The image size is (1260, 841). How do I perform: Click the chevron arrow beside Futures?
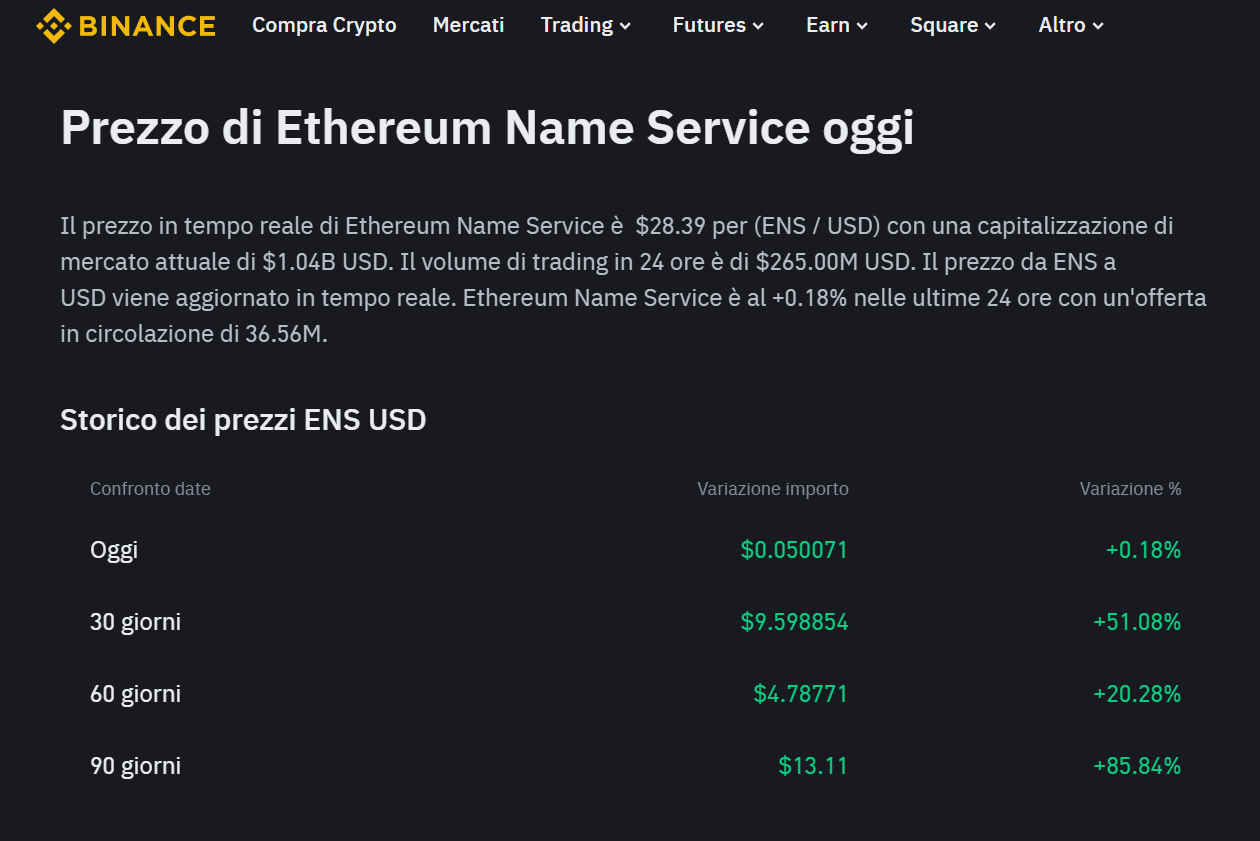tap(758, 26)
